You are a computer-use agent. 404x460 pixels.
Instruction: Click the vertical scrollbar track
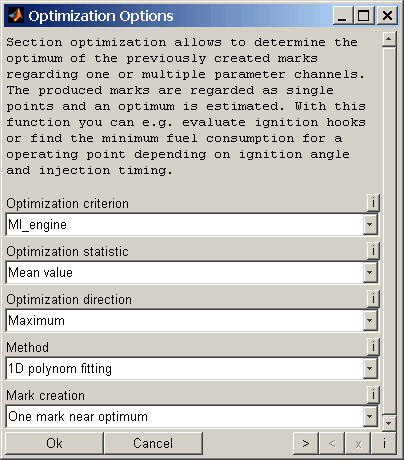click(389, 231)
